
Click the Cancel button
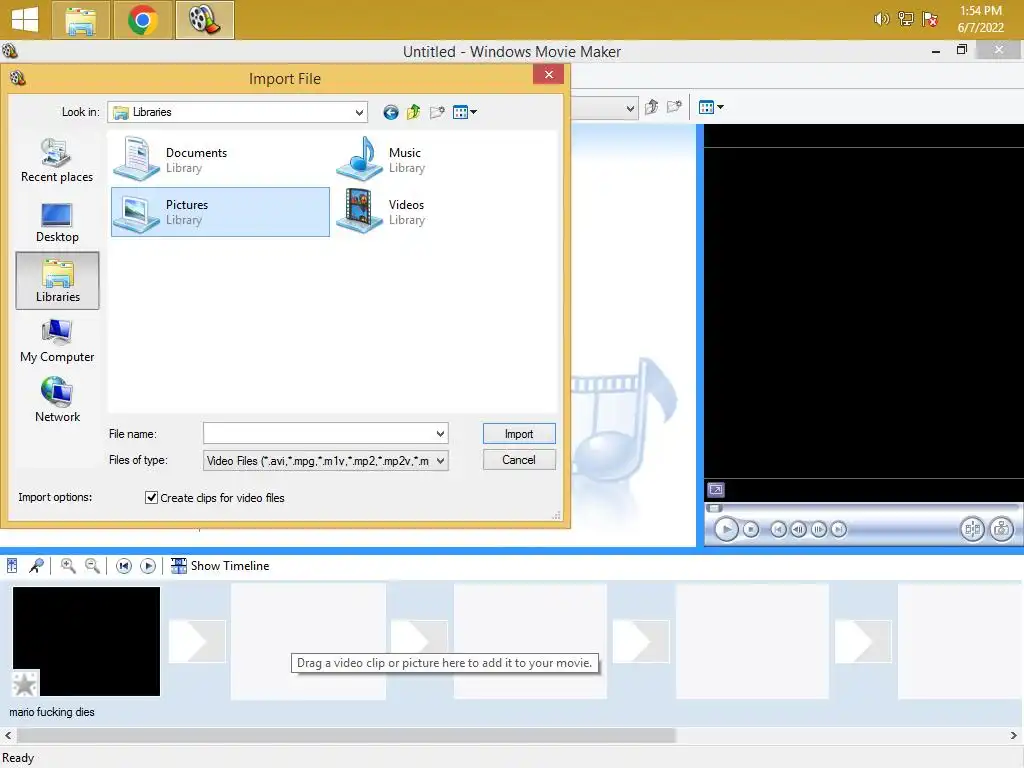[519, 460]
